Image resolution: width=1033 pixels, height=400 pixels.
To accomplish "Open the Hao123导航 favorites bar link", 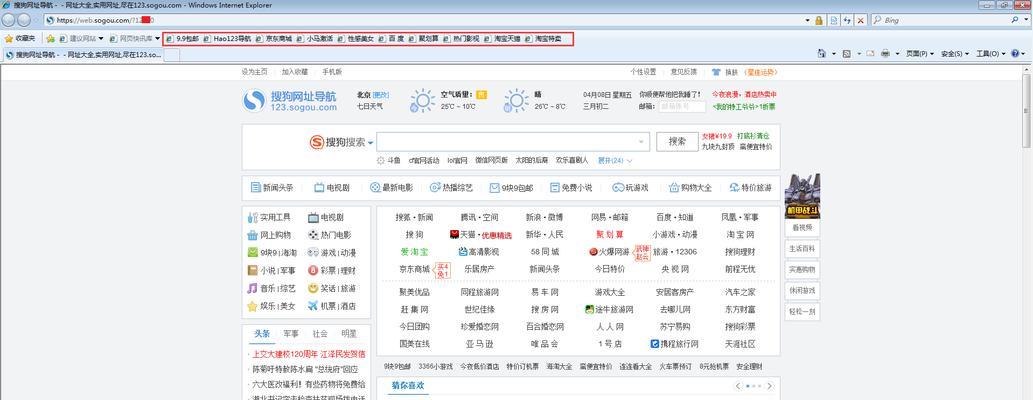I will pyautogui.click(x=227, y=39).
